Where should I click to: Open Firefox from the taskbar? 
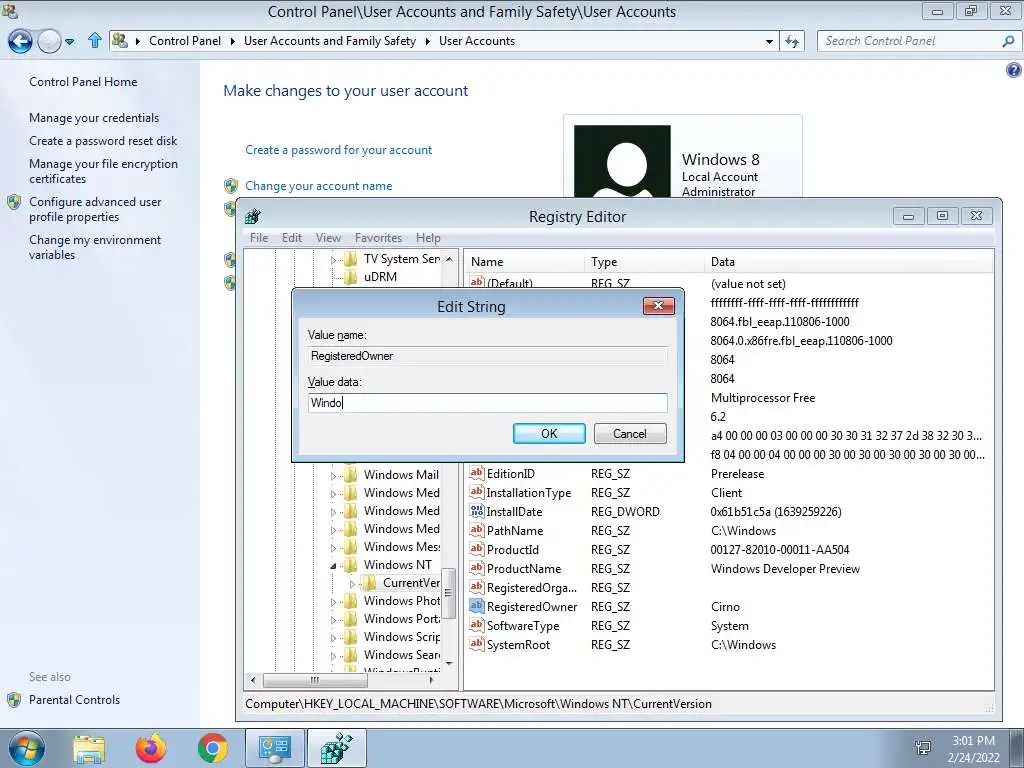[x=151, y=748]
